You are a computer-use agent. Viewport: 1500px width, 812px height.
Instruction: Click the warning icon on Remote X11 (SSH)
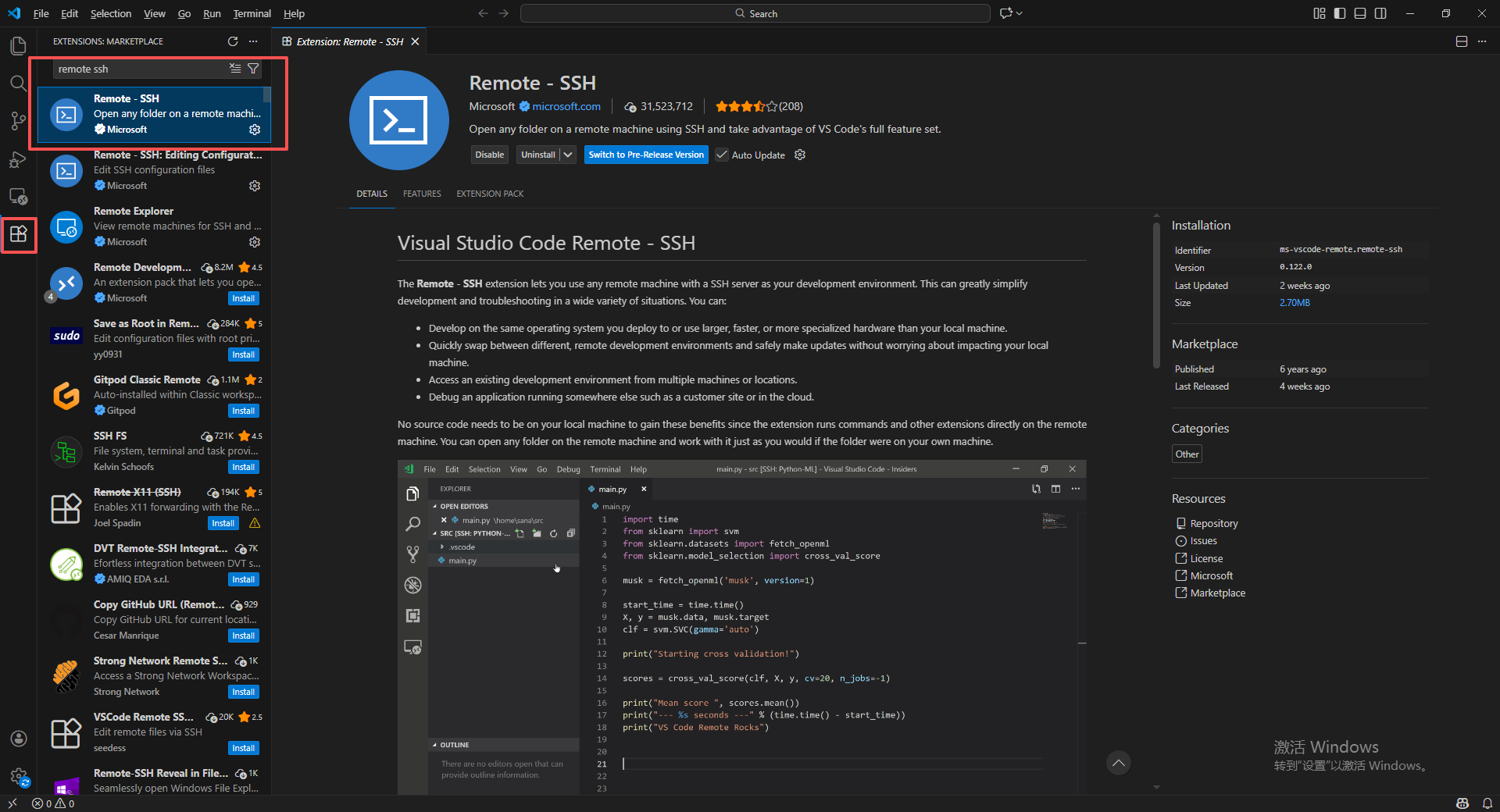click(x=255, y=523)
